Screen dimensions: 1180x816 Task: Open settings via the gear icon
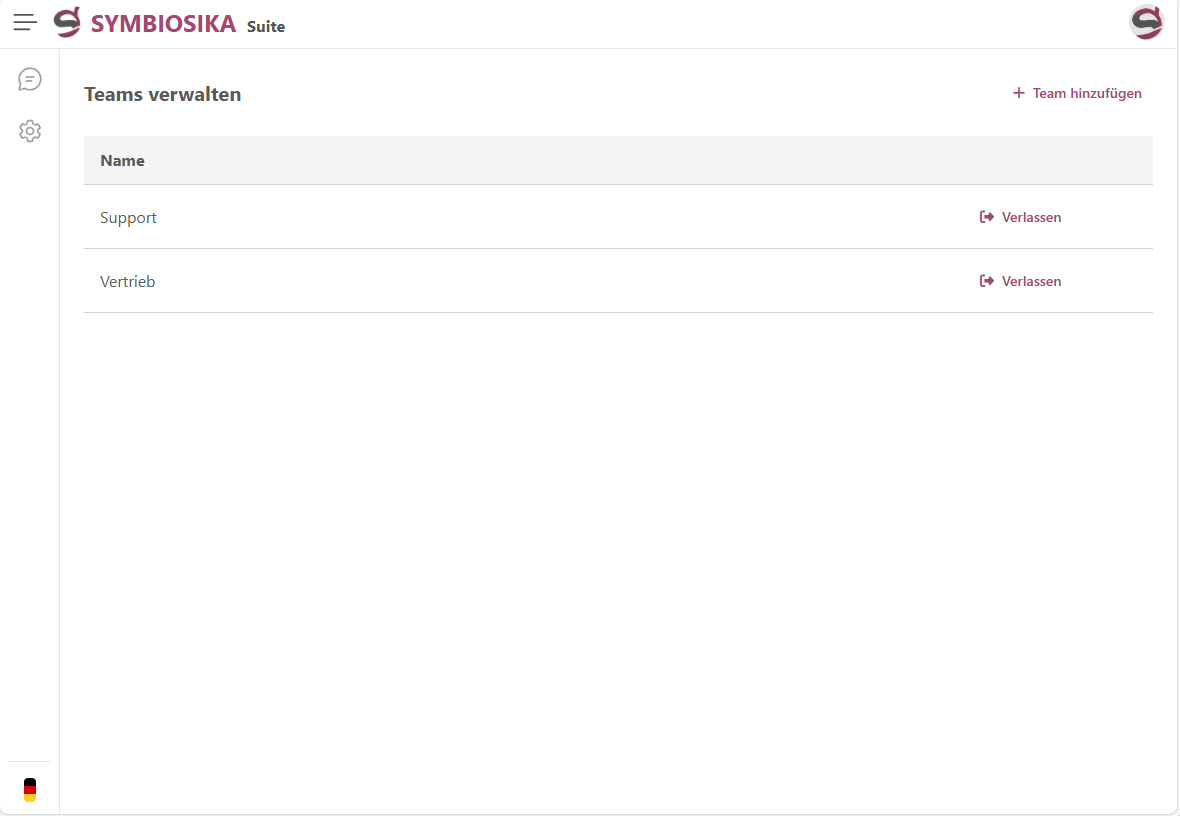pyautogui.click(x=30, y=131)
